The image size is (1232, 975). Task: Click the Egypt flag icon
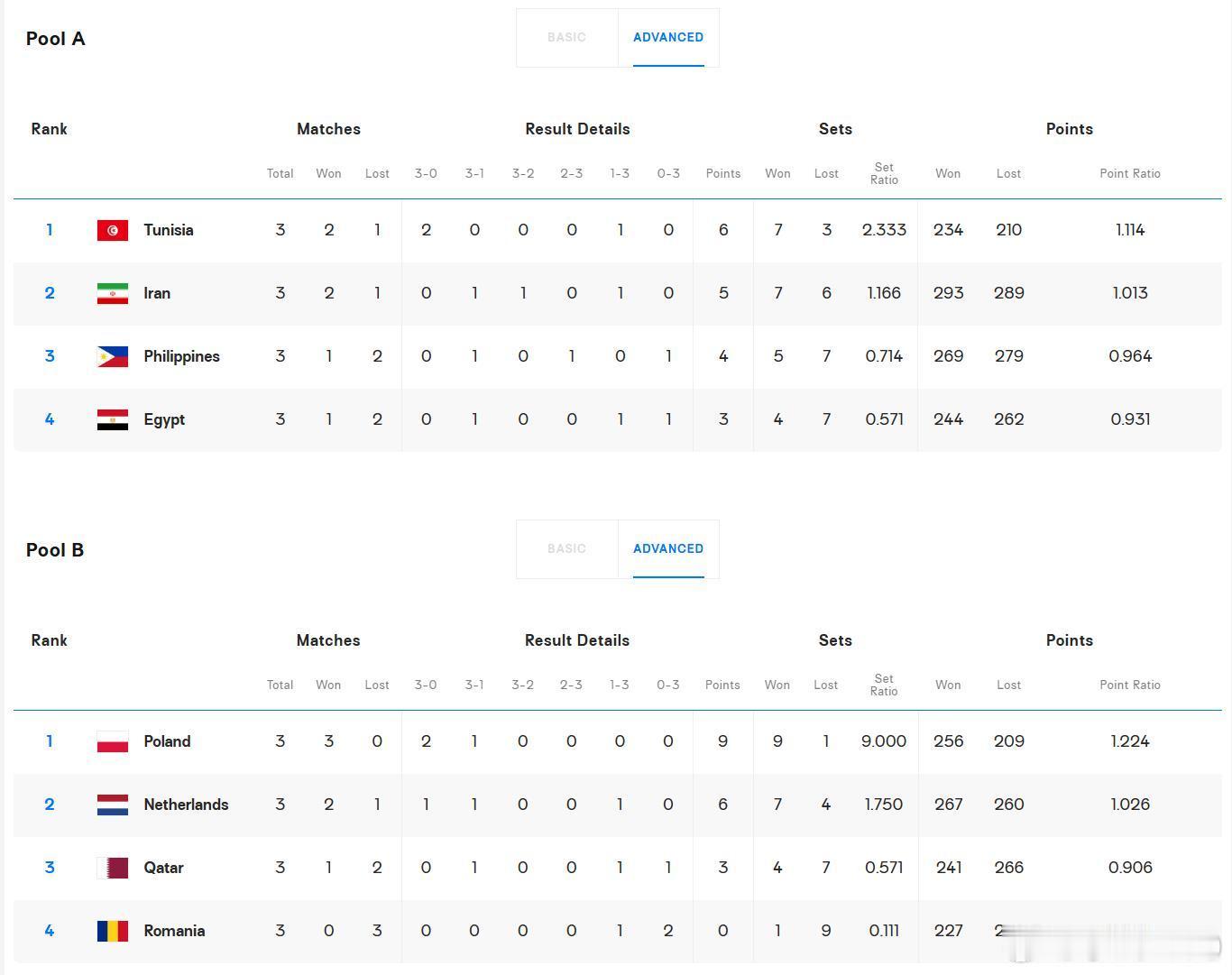click(x=113, y=419)
